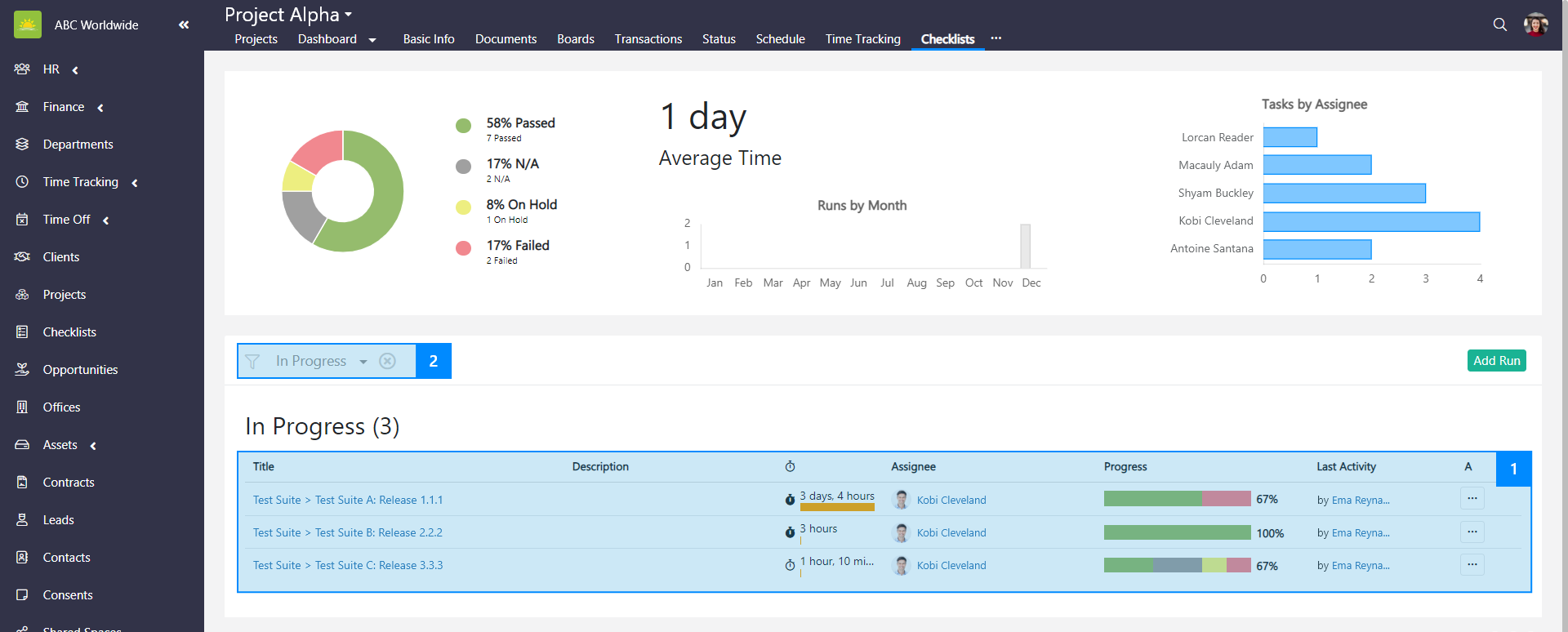The width and height of the screenshot is (1568, 632).
Task: Click the Release 1.1.1 progress bar
Action: 1177,499
